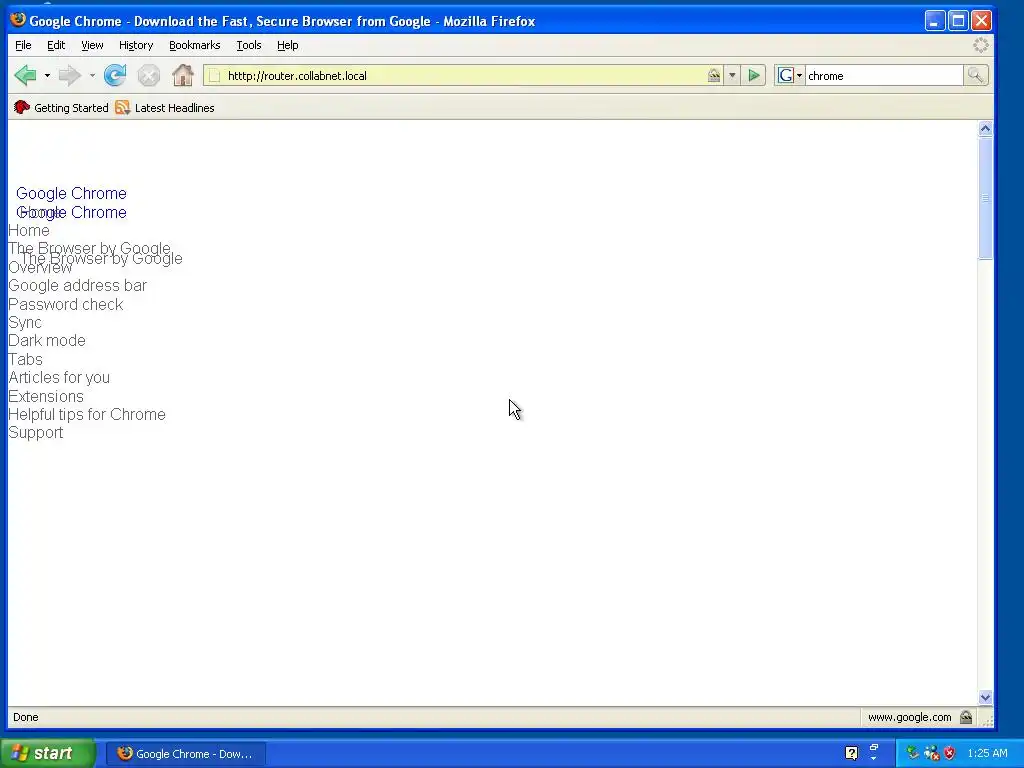Click the scrollbar down arrow
The height and width of the screenshot is (768, 1024).
[985, 697]
